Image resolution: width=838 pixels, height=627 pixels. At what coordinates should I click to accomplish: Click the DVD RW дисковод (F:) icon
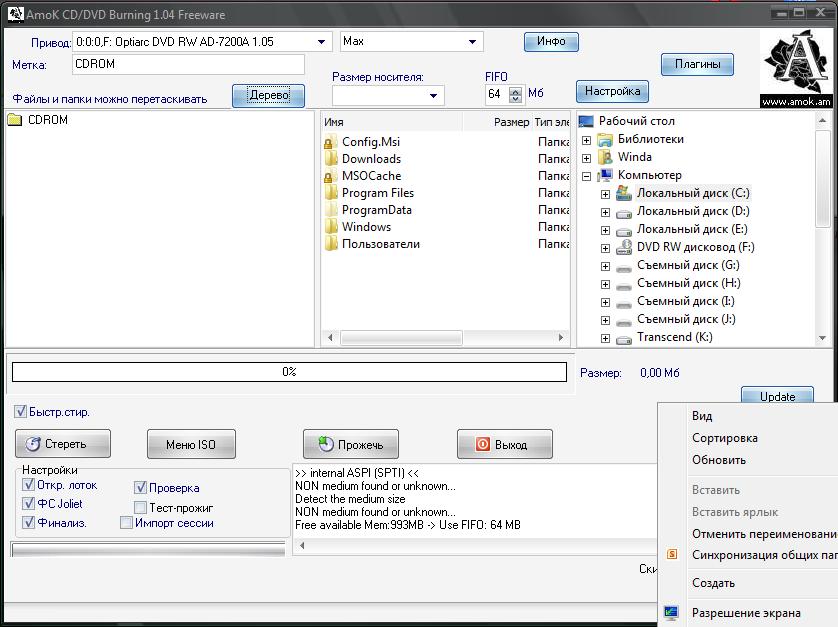pyautogui.click(x=624, y=247)
